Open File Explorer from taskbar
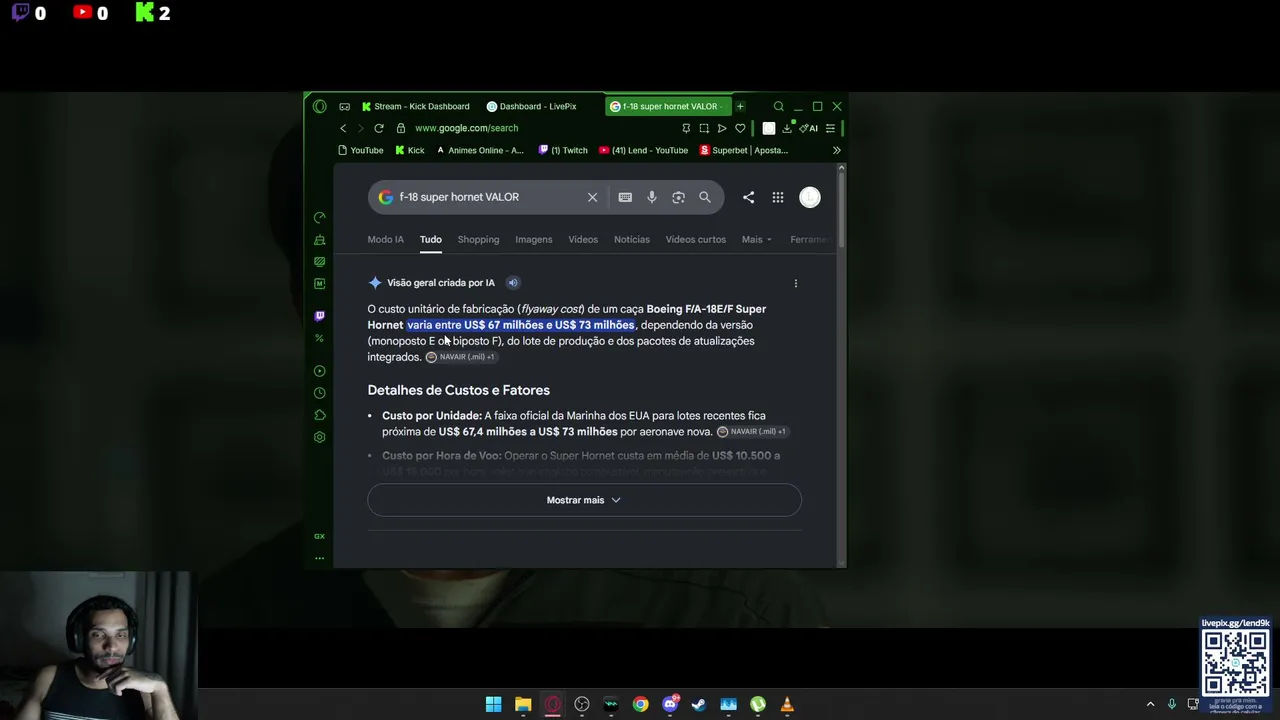 (x=523, y=704)
